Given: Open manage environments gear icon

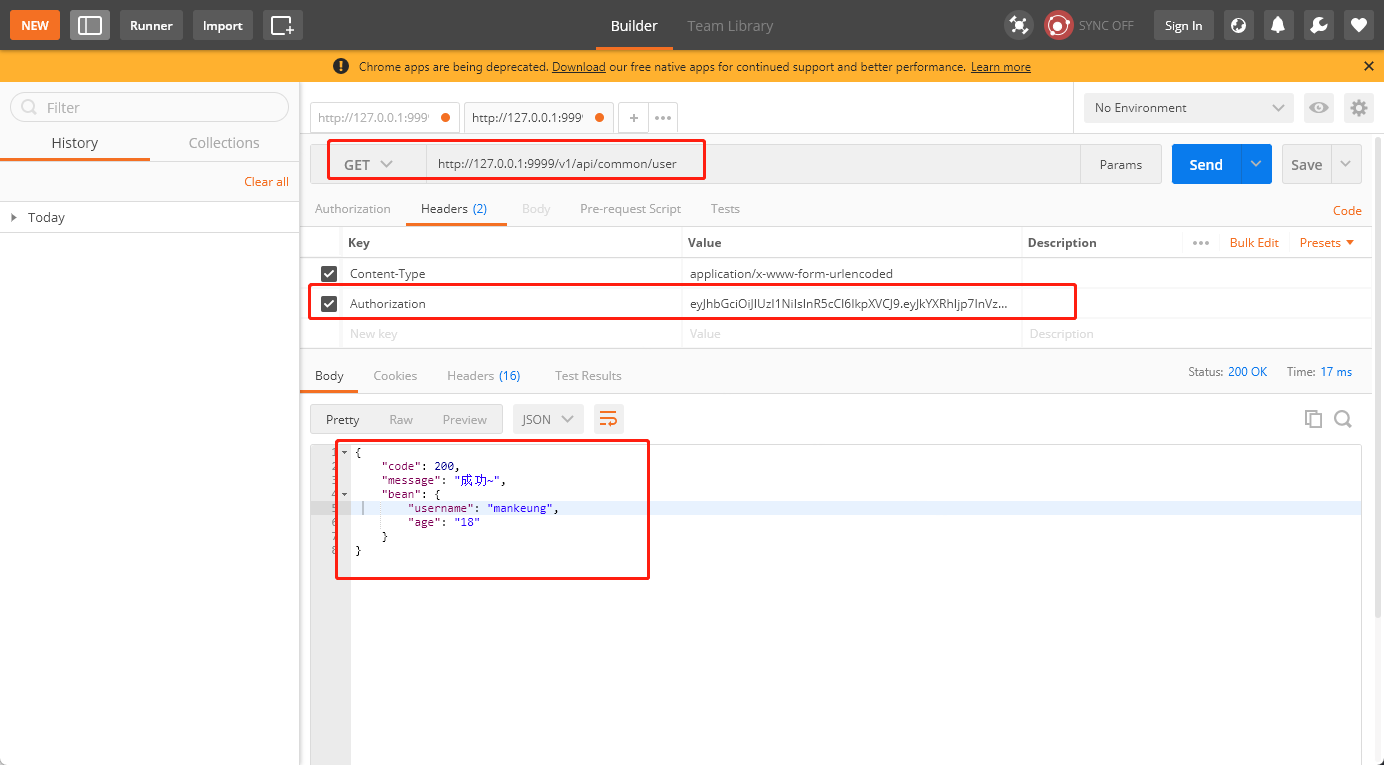Looking at the screenshot, I should coord(1358,108).
